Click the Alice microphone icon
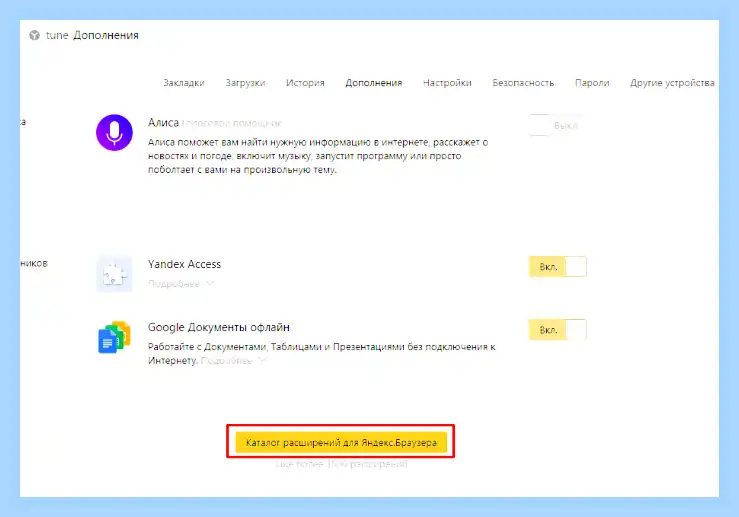The image size is (739, 517). pyautogui.click(x=114, y=132)
